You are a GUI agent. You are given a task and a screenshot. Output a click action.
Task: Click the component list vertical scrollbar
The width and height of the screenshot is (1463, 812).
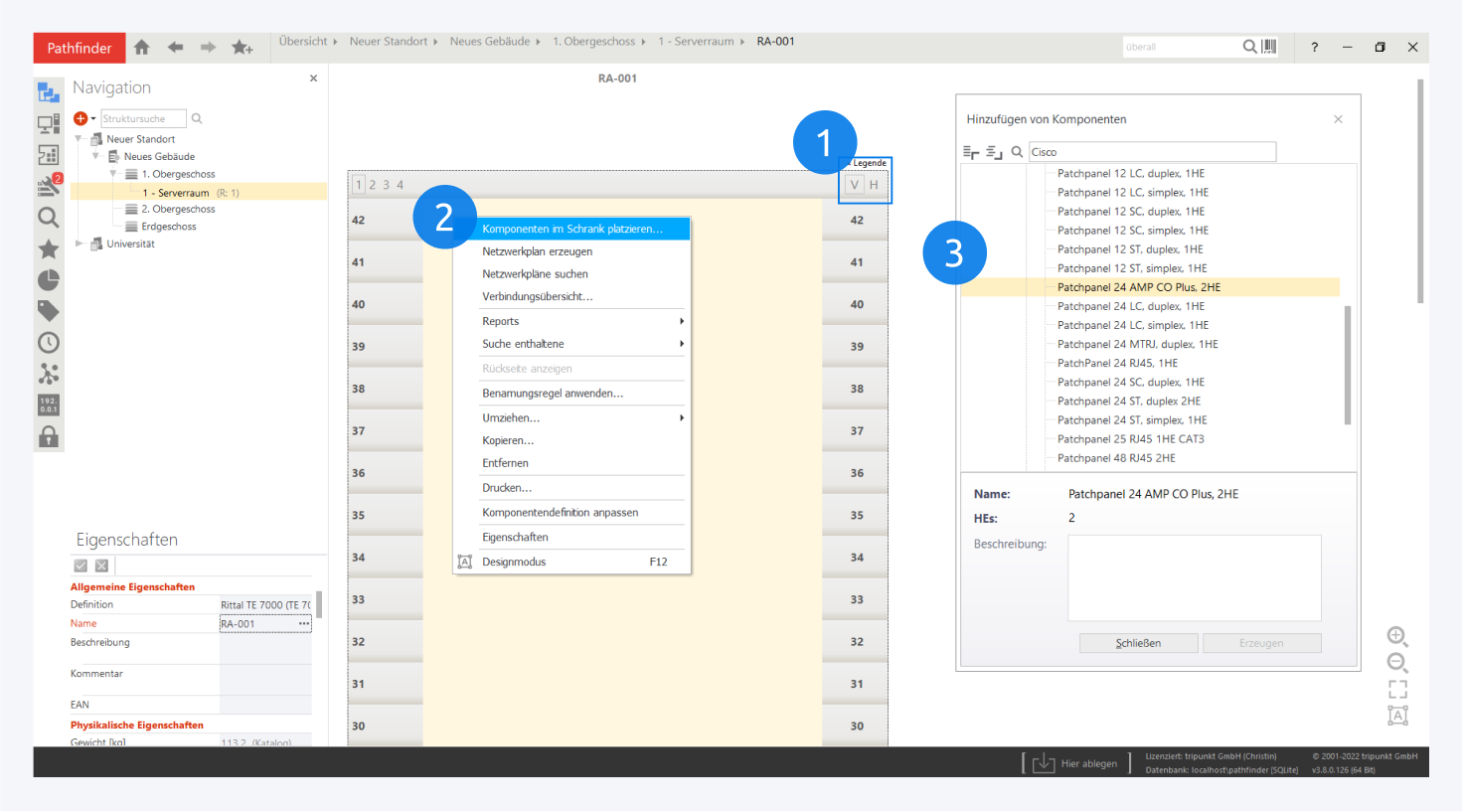[x=1348, y=365]
